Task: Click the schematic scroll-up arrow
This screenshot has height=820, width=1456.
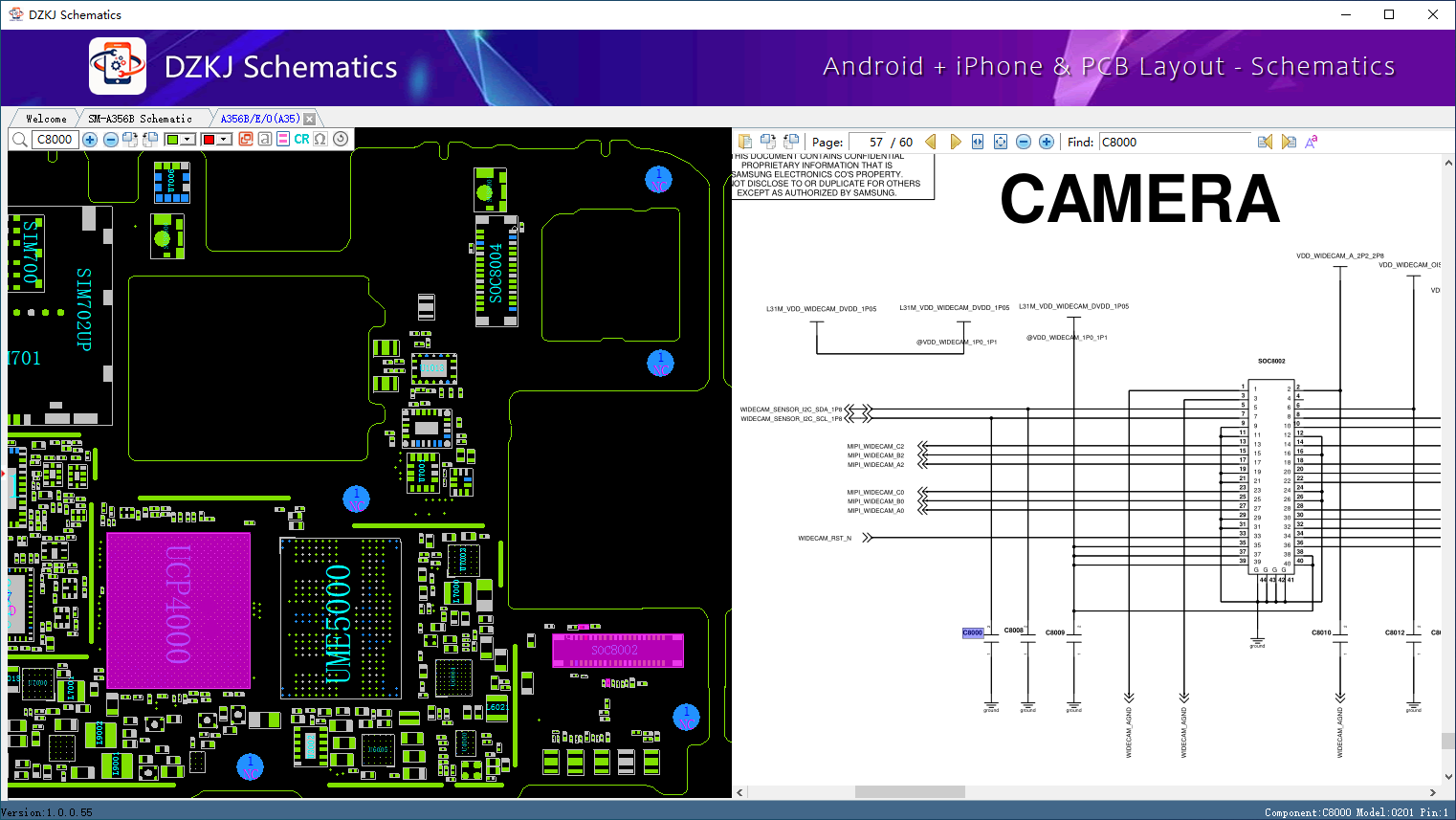Action: click(1448, 163)
